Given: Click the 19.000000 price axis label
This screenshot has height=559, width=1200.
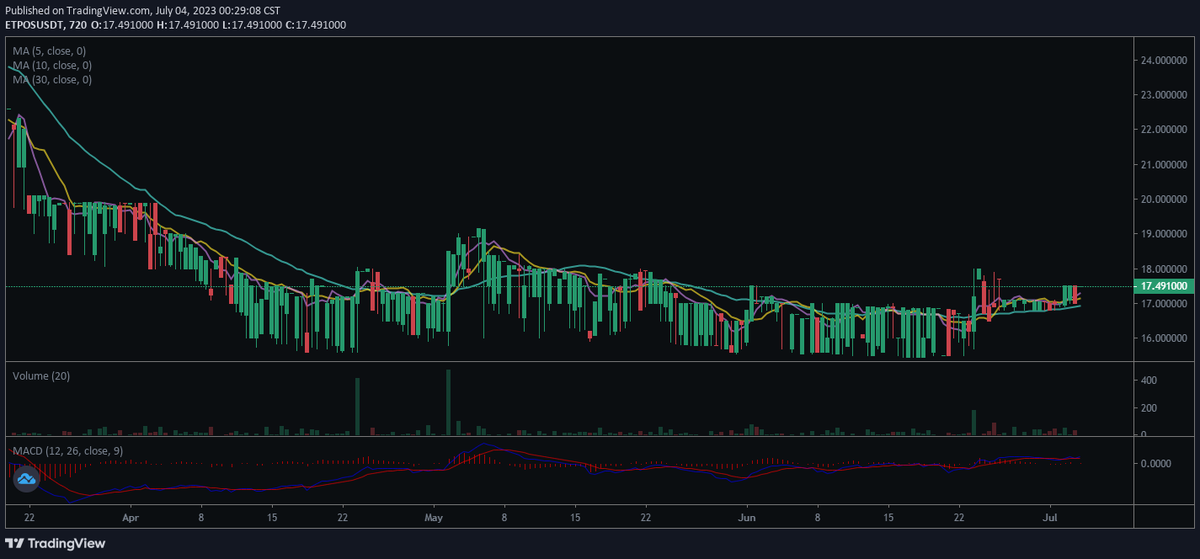Looking at the screenshot, I should [1163, 234].
